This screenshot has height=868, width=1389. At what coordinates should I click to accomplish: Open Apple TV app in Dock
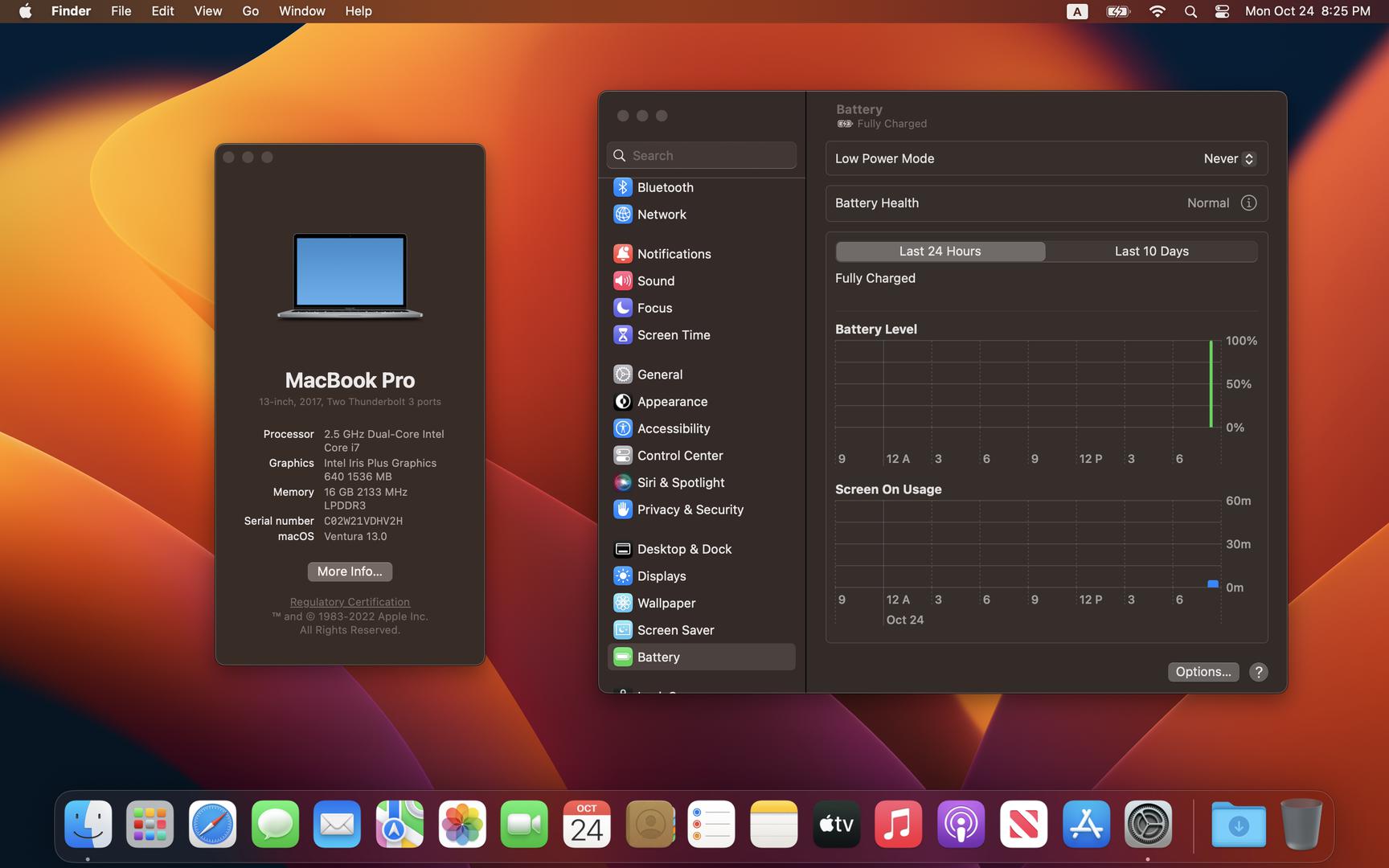point(836,824)
